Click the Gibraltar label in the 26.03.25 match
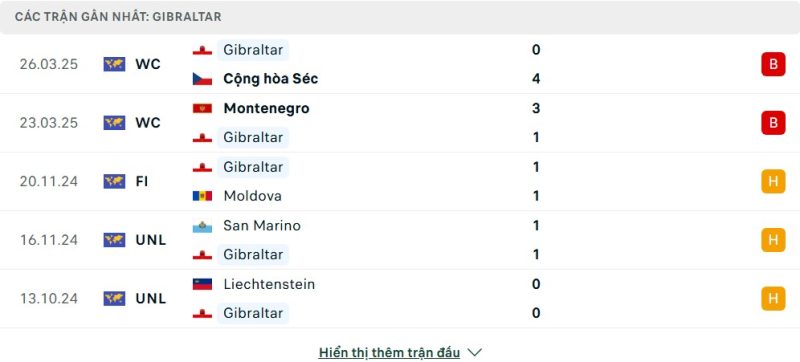Viewport: 800px width, 362px height. 253,50
